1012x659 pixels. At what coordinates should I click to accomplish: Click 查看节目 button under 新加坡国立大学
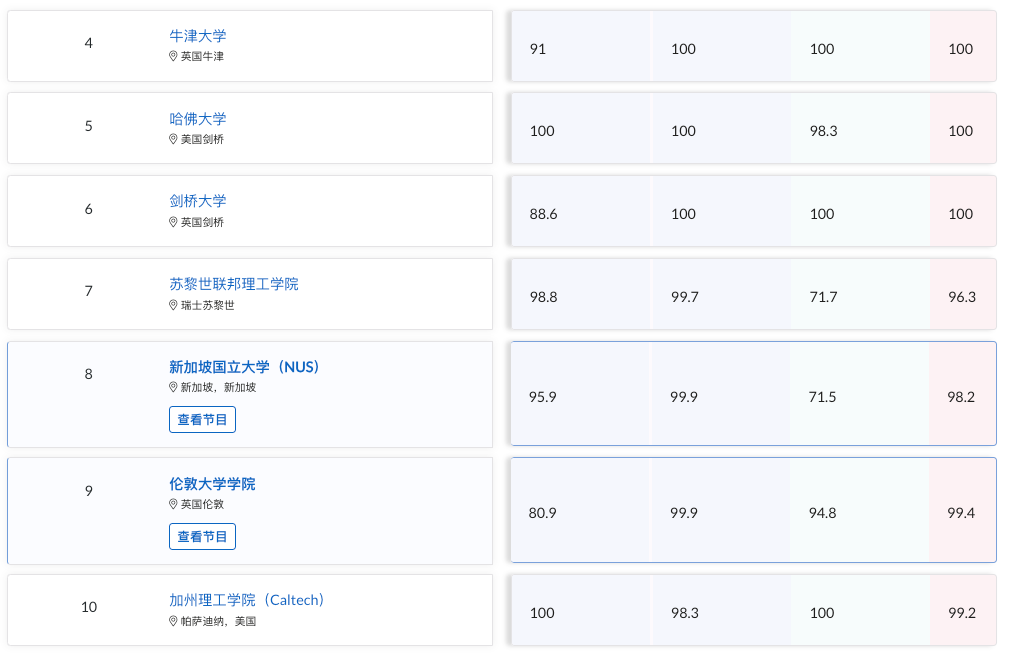(203, 420)
